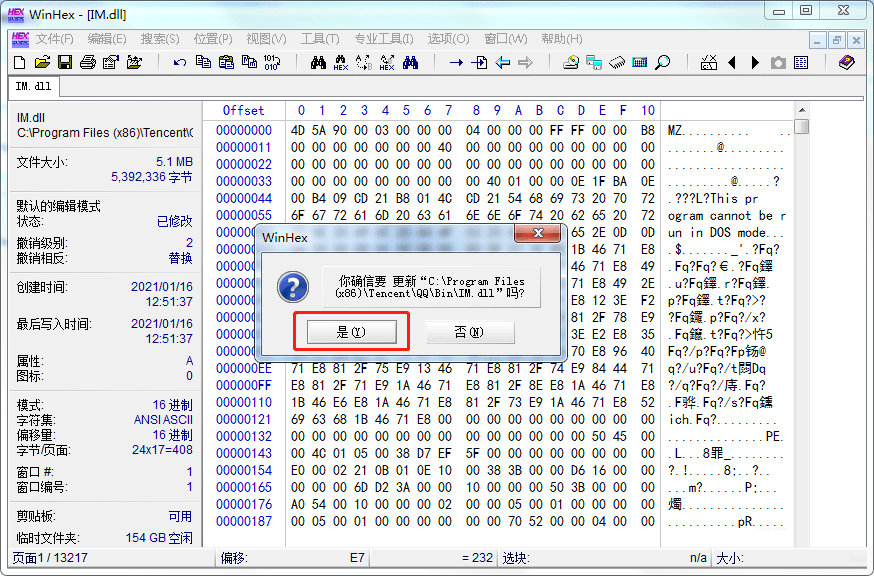Image resolution: width=874 pixels, height=576 pixels.
Task: Open file Properties from the toolbar
Action: pyautogui.click(x=110, y=62)
